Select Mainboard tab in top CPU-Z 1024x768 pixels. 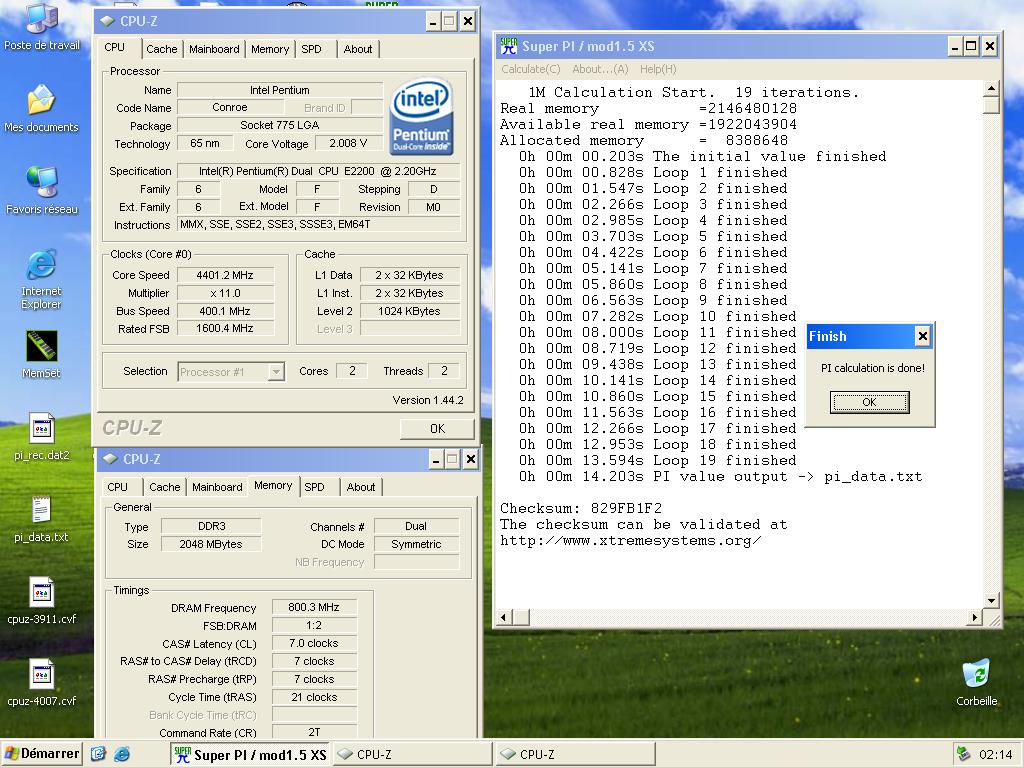(214, 49)
